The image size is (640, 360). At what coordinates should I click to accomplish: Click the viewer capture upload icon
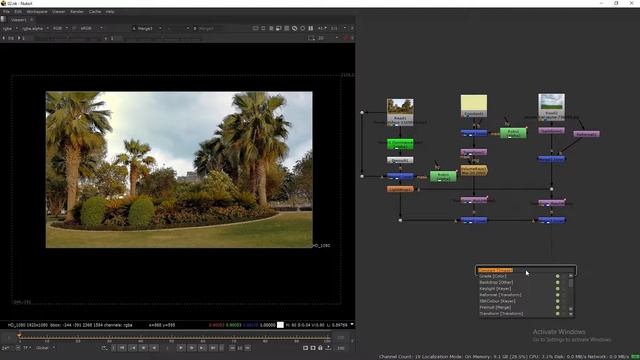point(328,348)
